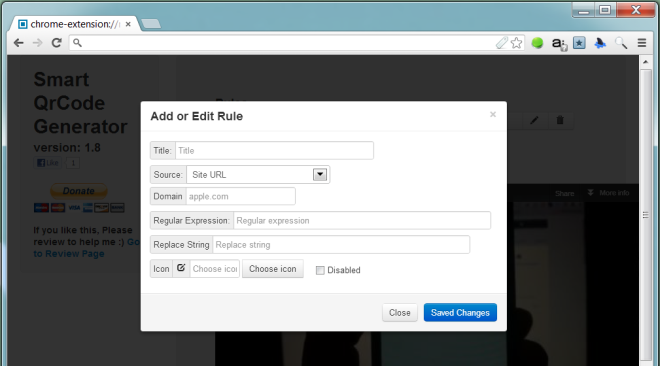Click the version: 1.8 text

coord(67,148)
